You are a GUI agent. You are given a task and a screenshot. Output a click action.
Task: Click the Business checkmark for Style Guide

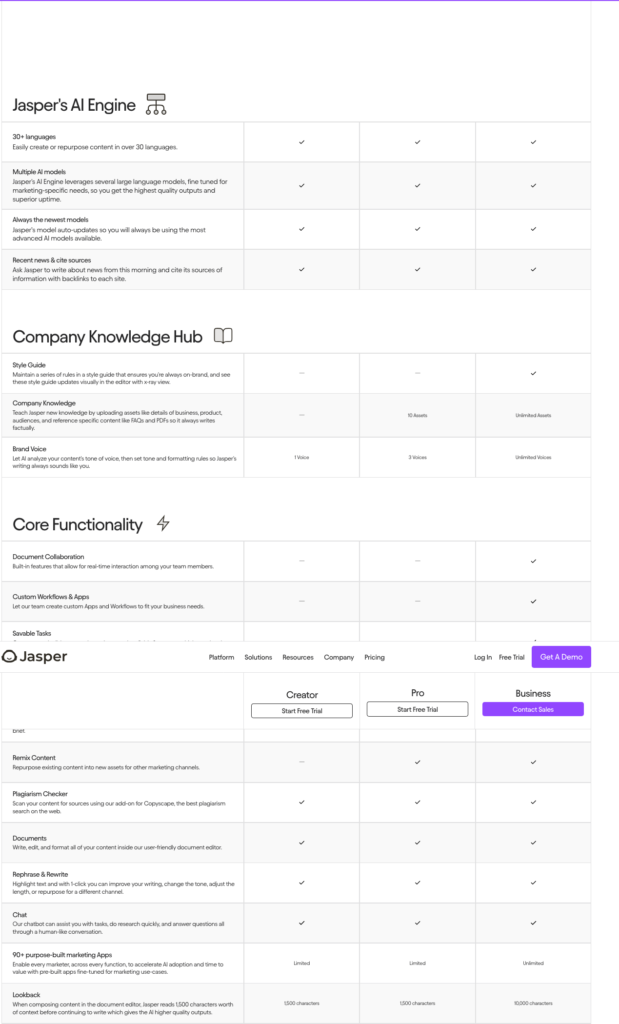pos(533,374)
